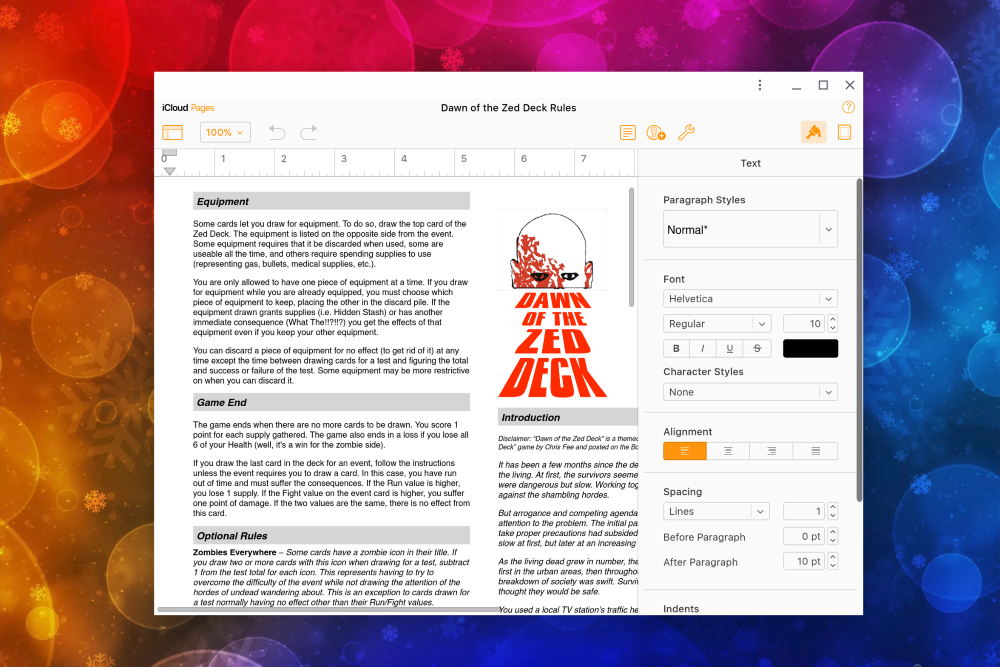Open collaboration via the add-person icon
1000x667 pixels.
[656, 132]
